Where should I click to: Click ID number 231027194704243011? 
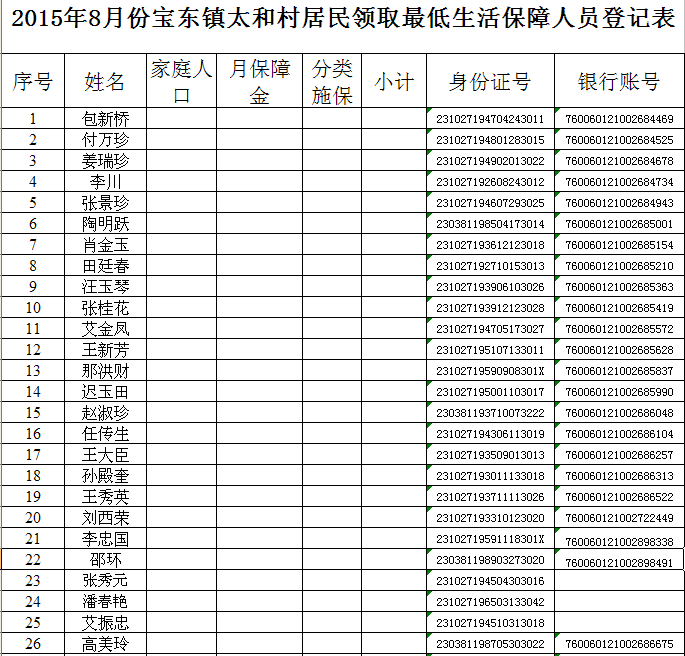point(490,119)
